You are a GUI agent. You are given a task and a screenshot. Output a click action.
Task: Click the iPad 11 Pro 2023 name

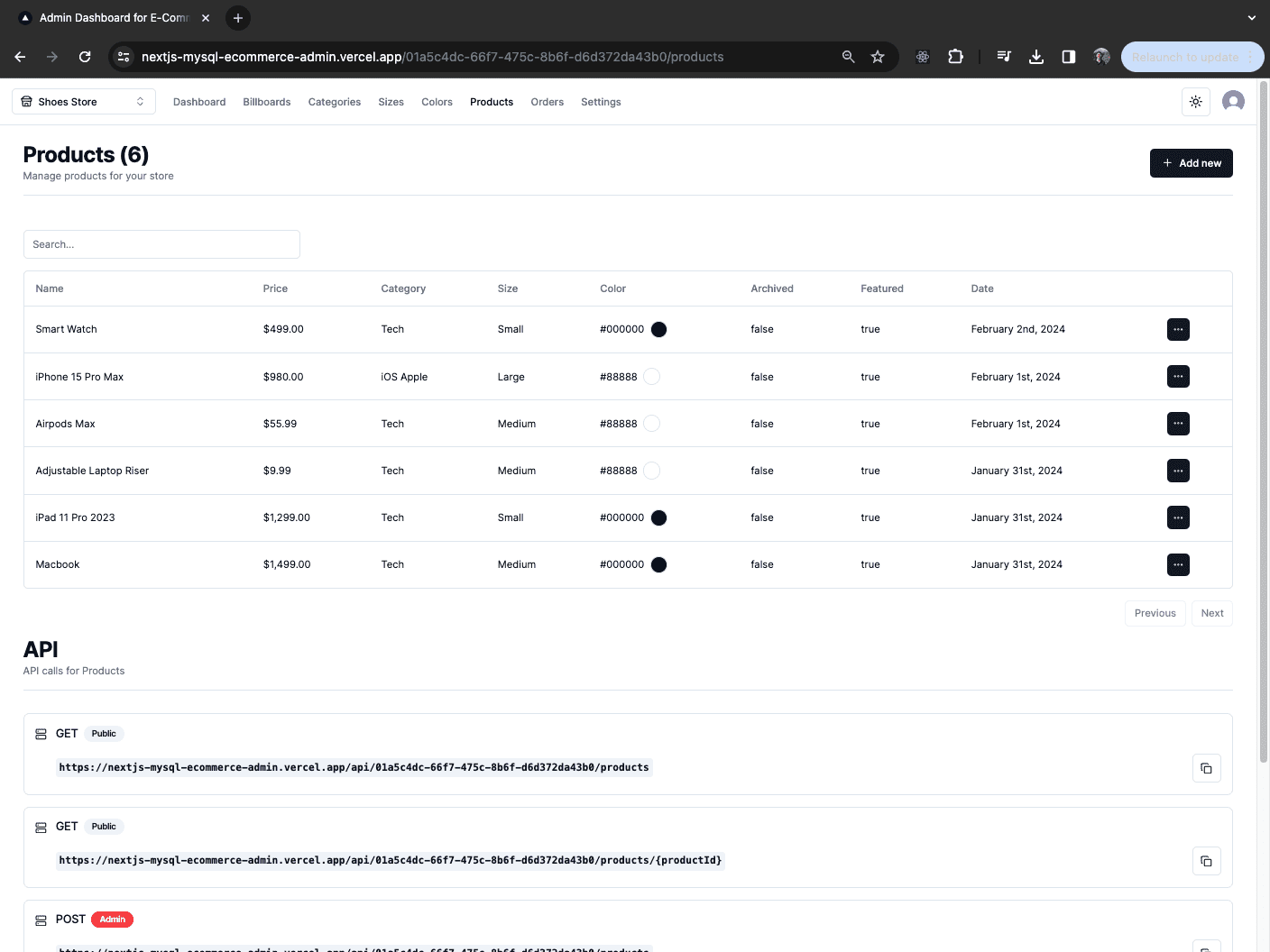(x=75, y=517)
